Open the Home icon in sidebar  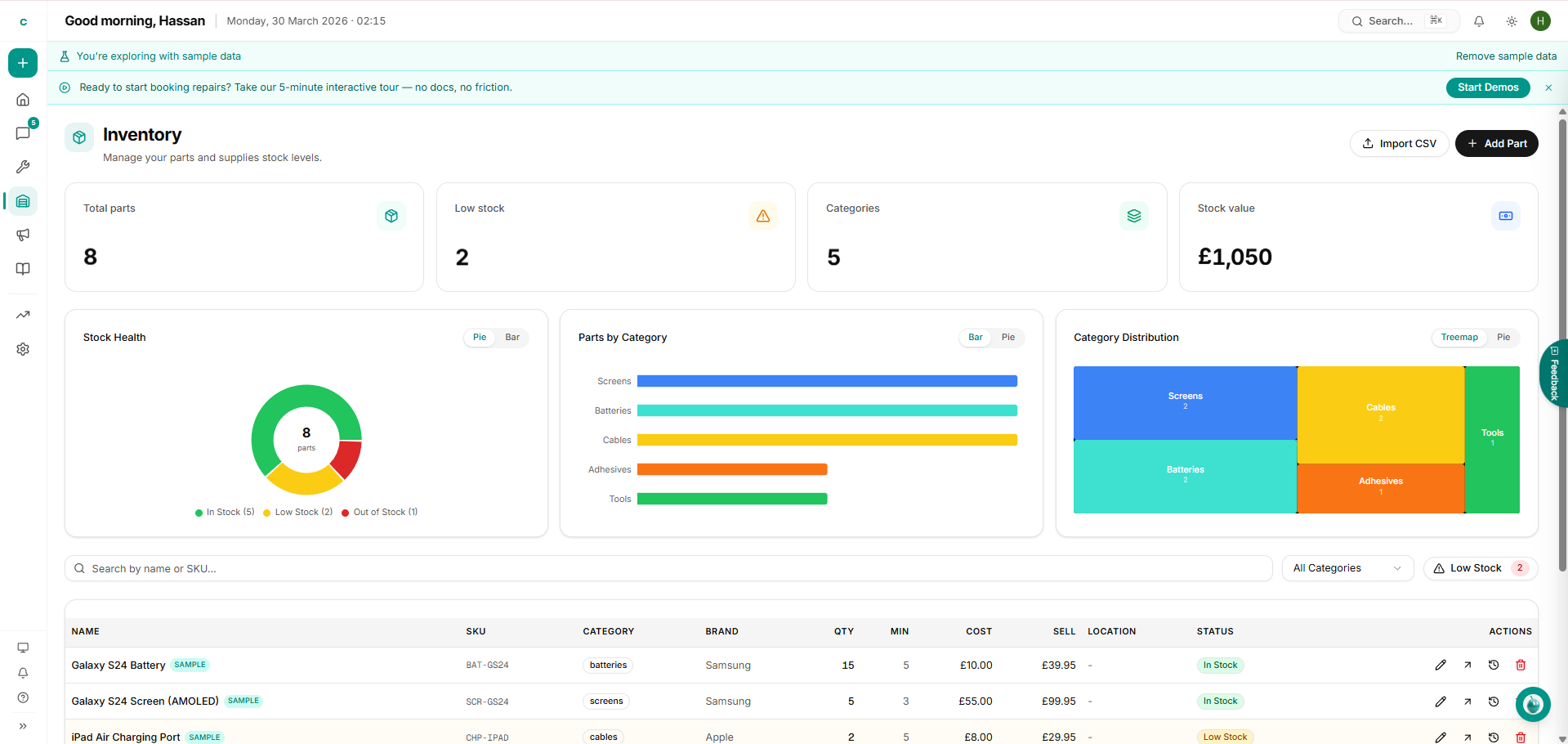pyautogui.click(x=23, y=100)
